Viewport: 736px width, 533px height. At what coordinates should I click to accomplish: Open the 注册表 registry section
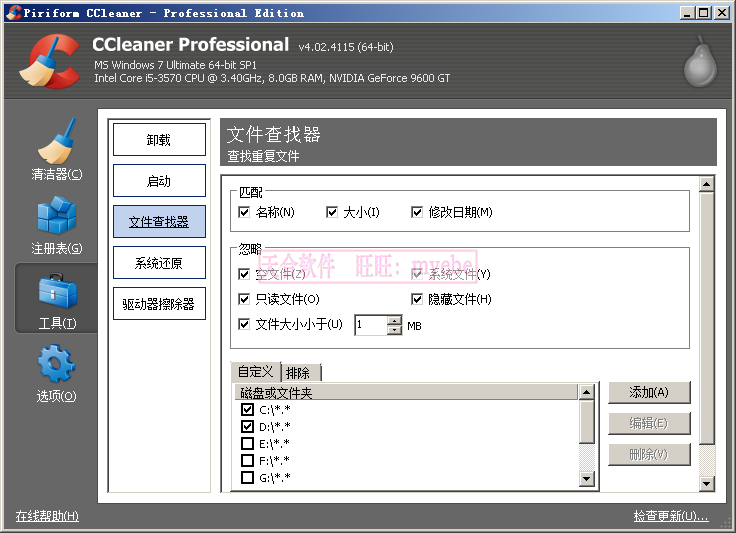click(x=56, y=226)
